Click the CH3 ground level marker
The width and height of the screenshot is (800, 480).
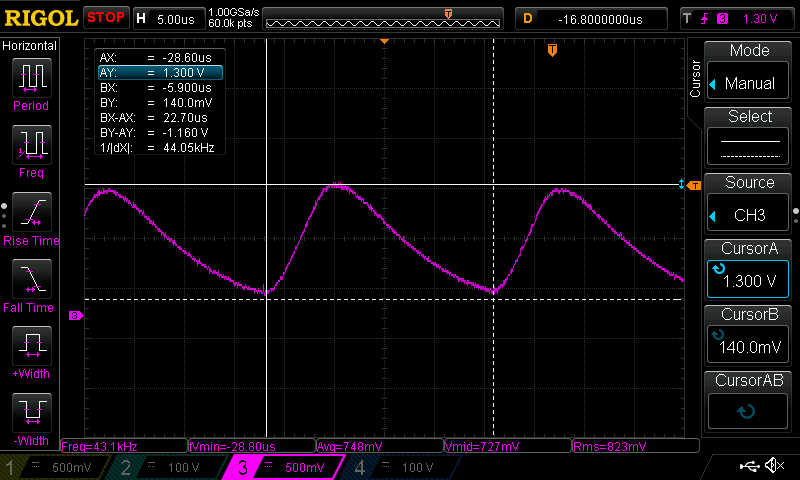76,316
